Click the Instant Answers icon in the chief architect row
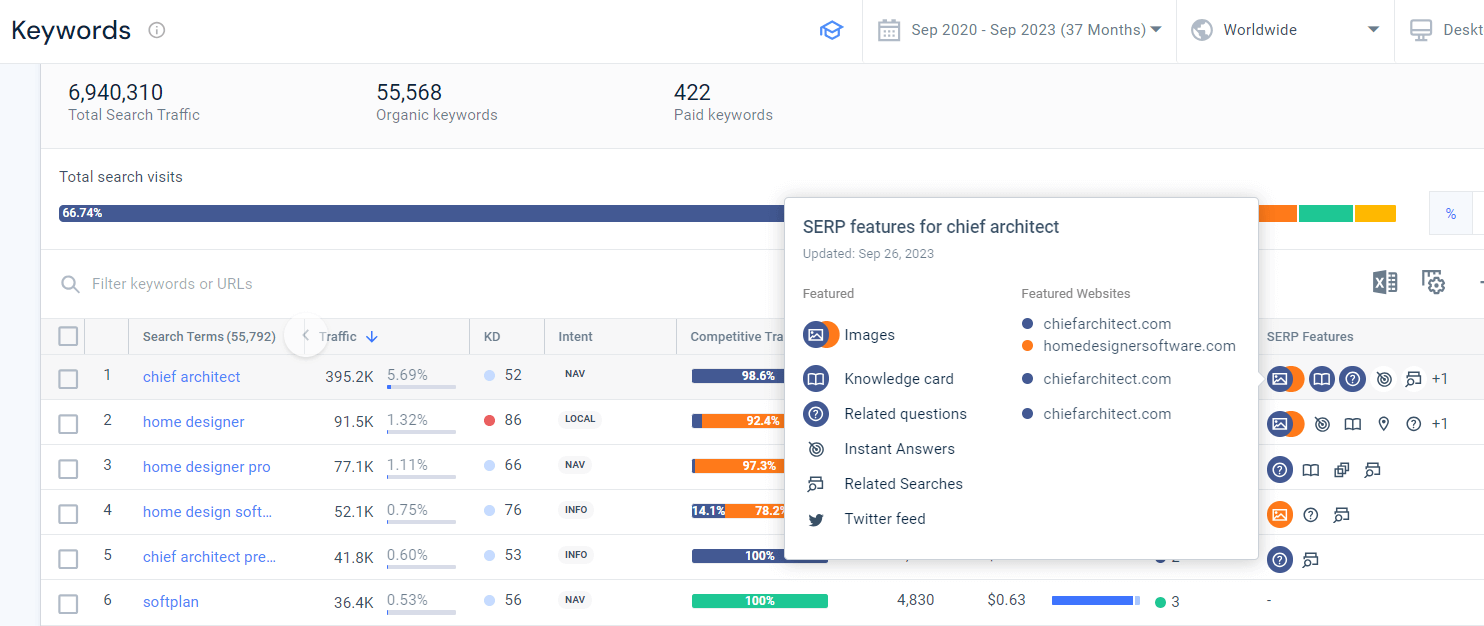 [1383, 379]
